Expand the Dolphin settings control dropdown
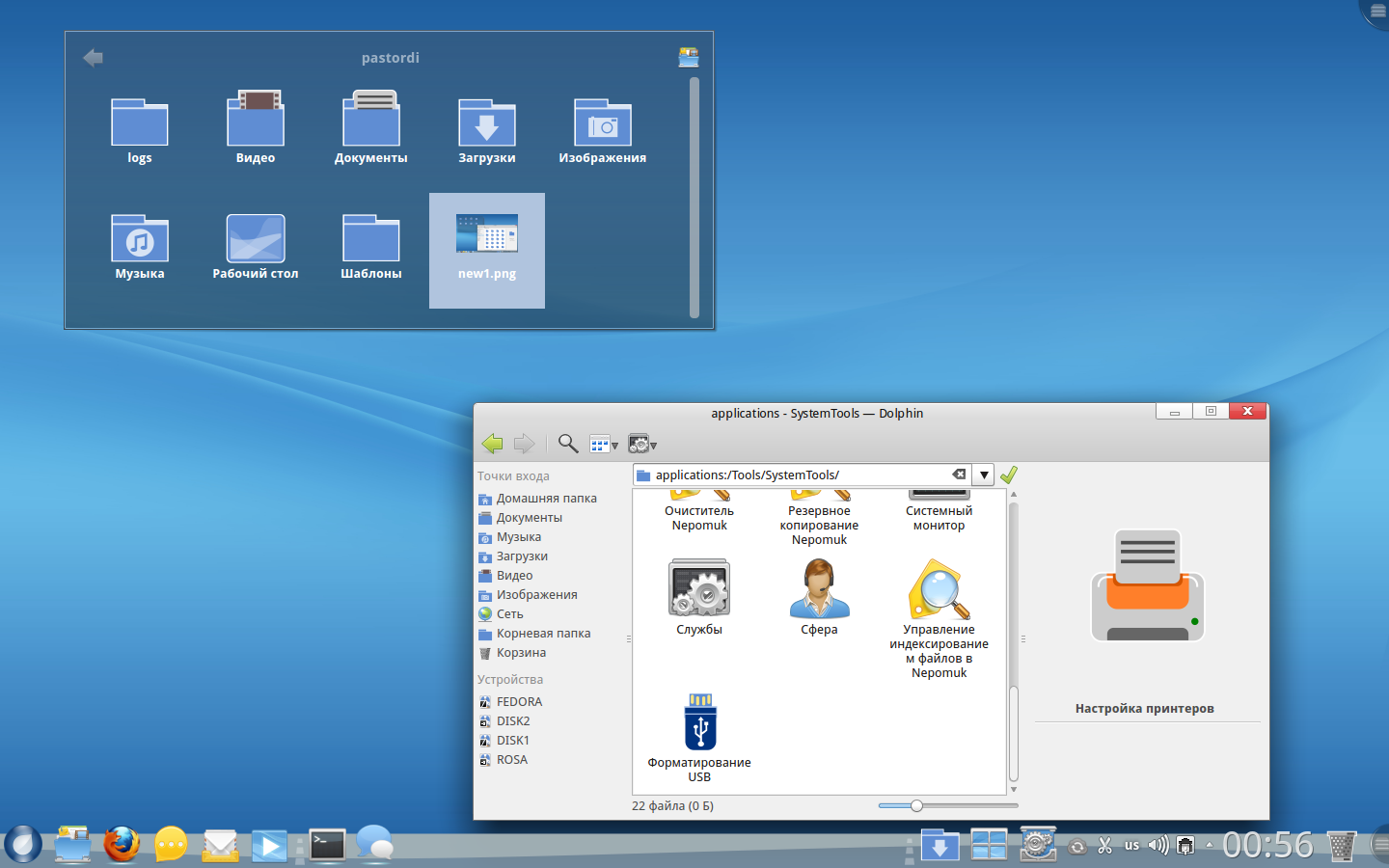Image resolution: width=1389 pixels, height=868 pixels. coord(642,445)
